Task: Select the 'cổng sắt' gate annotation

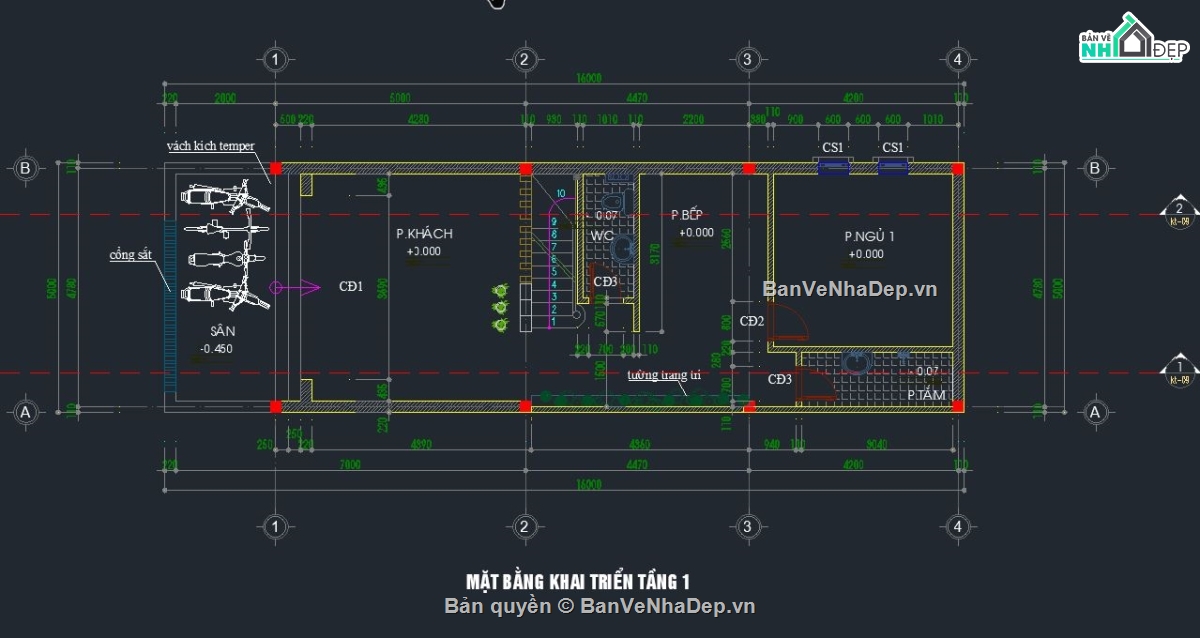Action: (130, 255)
